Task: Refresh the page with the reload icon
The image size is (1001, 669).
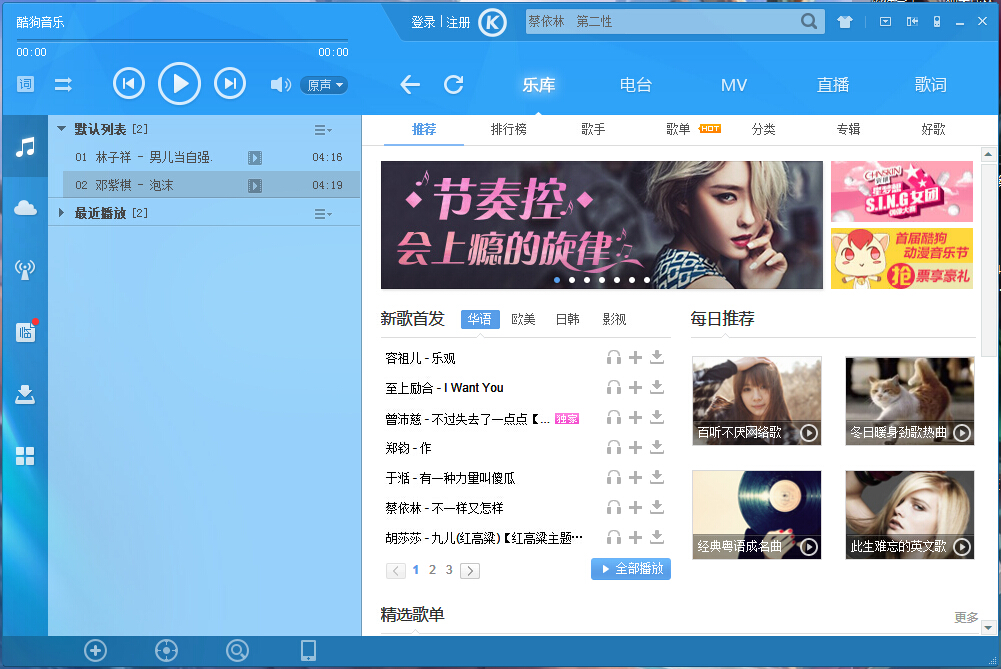Action: tap(454, 84)
